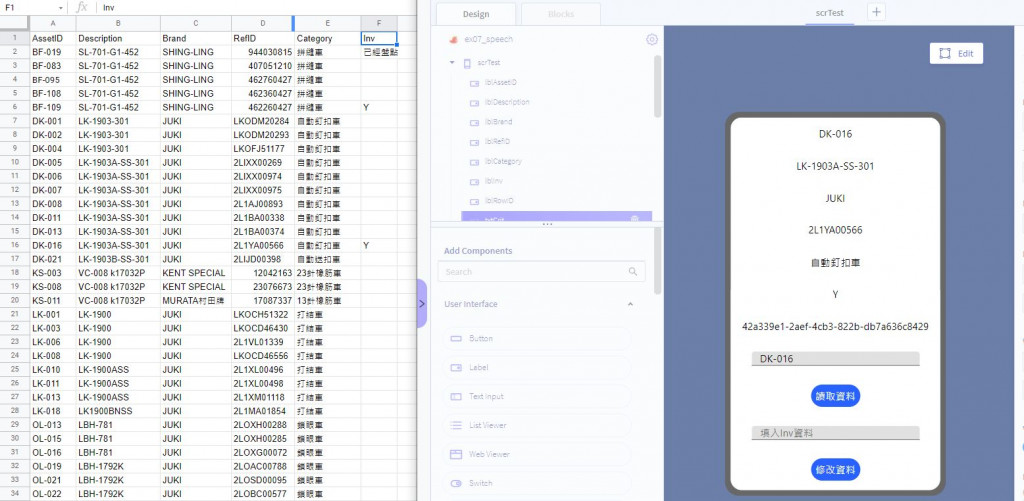
Task: Collapse side panel with arrow handle
Action: click(x=422, y=304)
